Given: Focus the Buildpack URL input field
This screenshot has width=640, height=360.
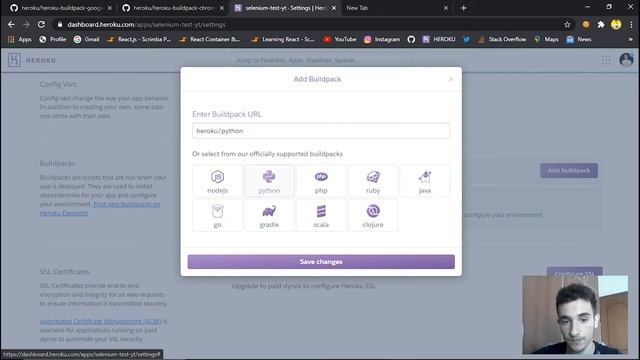Looking at the screenshot, I should [x=321, y=131].
